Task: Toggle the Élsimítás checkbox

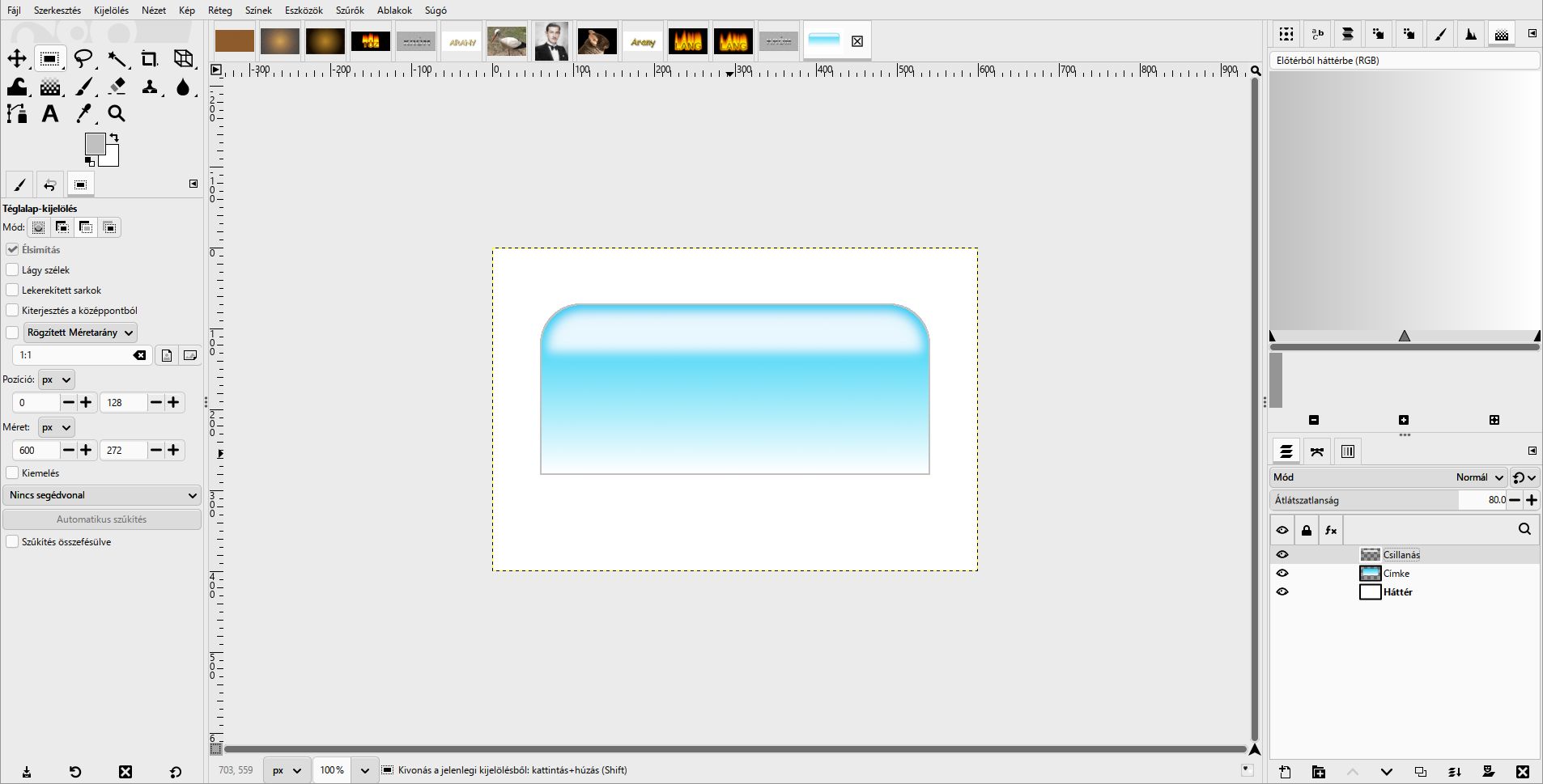Action: click(12, 249)
